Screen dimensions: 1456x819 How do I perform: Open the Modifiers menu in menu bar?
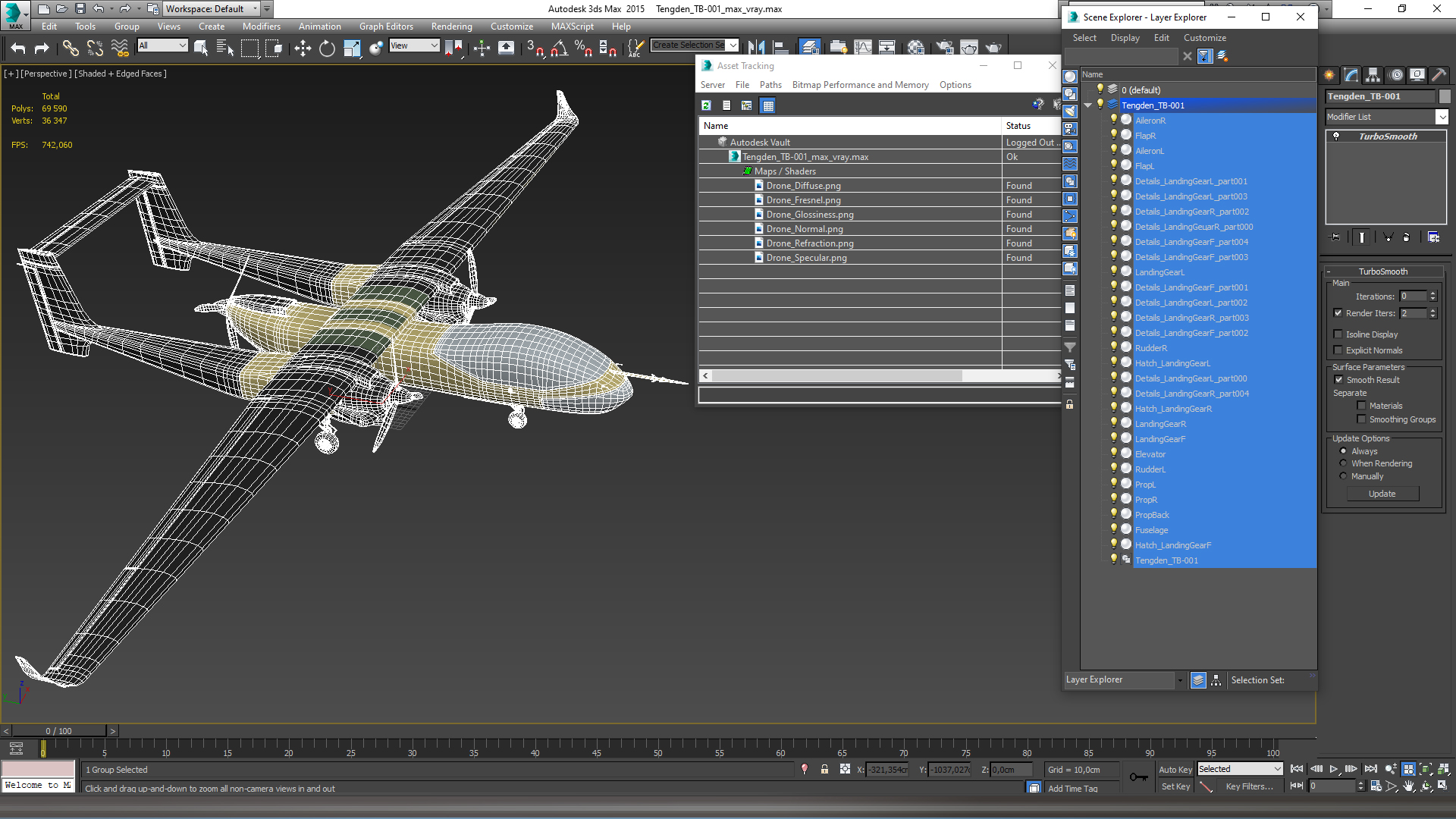[260, 27]
